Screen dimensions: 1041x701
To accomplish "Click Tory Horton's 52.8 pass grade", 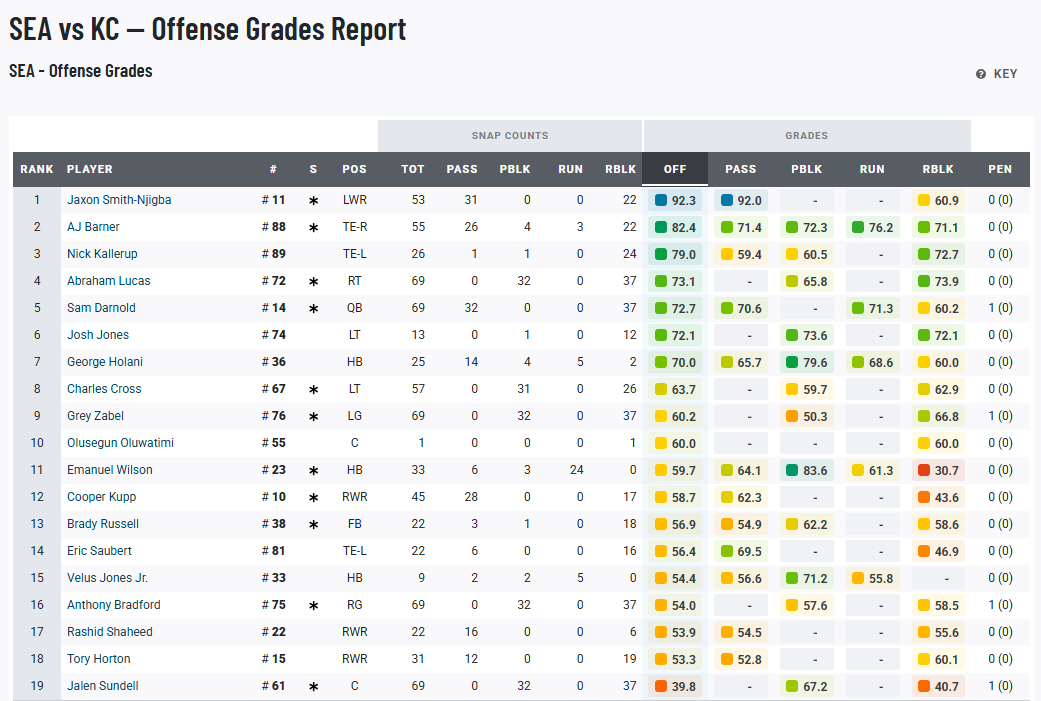I will click(x=742, y=659).
